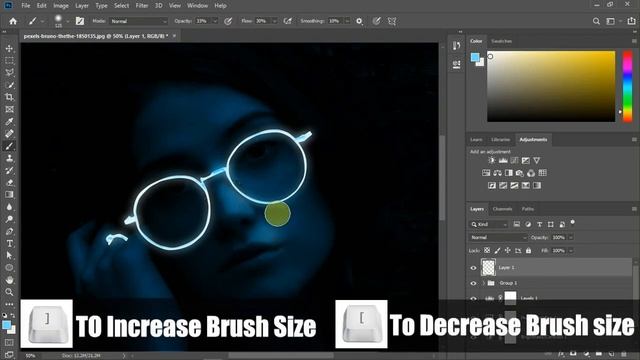The height and width of the screenshot is (360, 640).
Task: Add a Color Balance adjustment
Action: (x=497, y=173)
